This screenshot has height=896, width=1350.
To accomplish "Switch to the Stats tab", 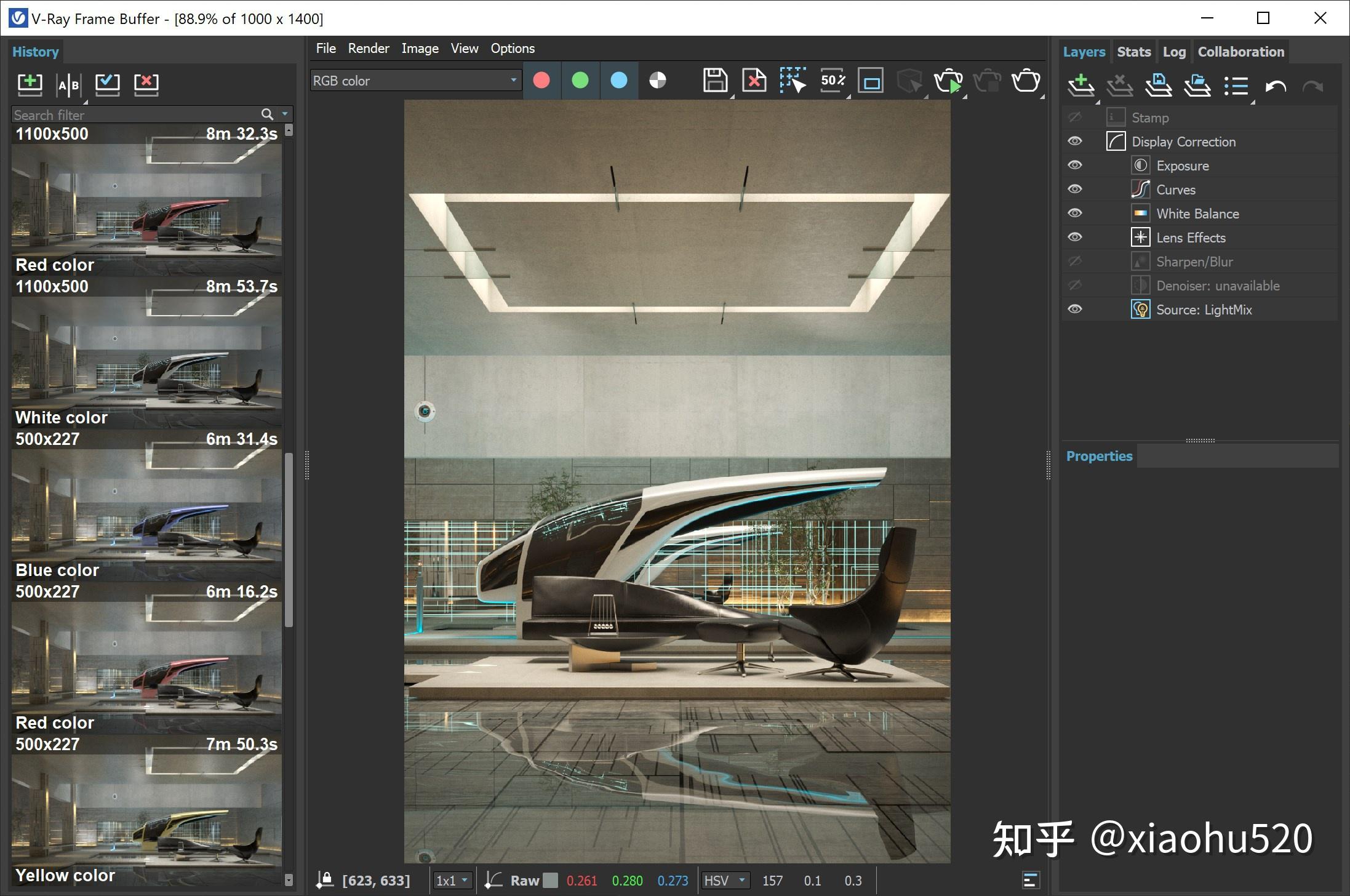I will coord(1134,52).
